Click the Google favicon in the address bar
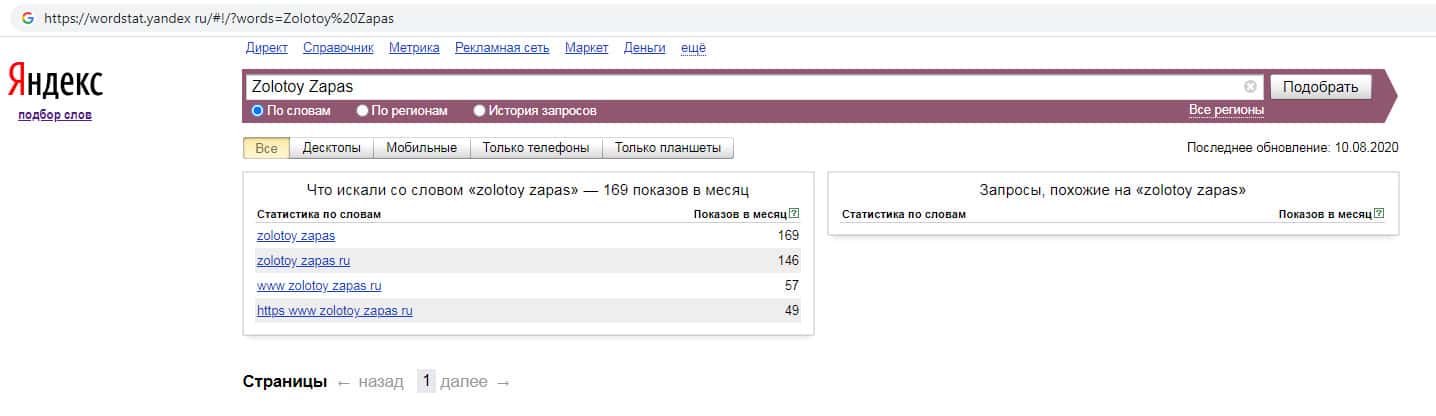Screen dimensions: 1436x416 27,18
